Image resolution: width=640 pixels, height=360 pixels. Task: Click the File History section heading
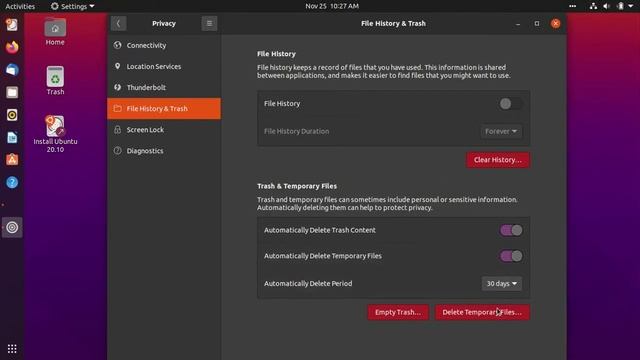point(276,54)
